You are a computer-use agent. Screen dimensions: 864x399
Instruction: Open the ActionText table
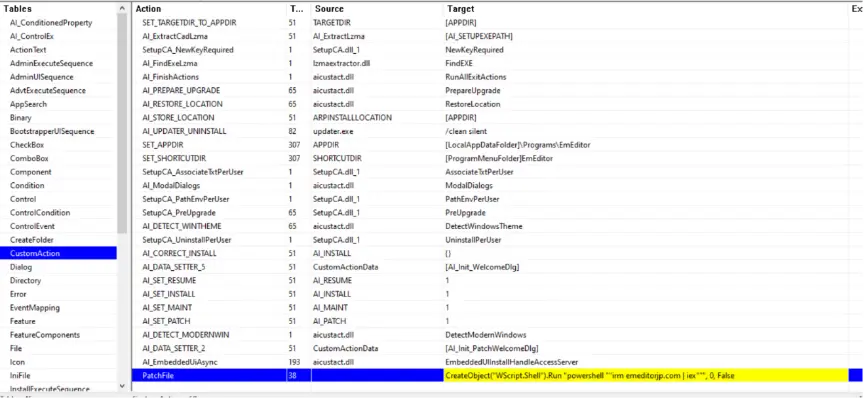(x=28, y=50)
